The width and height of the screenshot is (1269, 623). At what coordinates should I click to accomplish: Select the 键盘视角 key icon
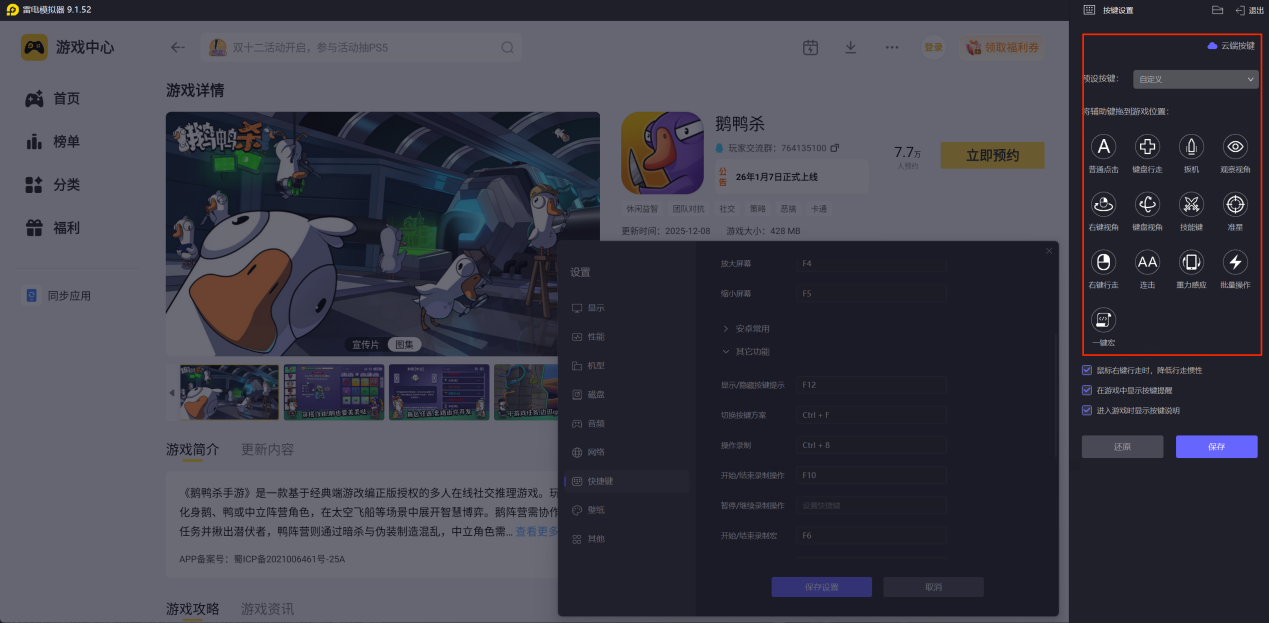pos(1147,205)
